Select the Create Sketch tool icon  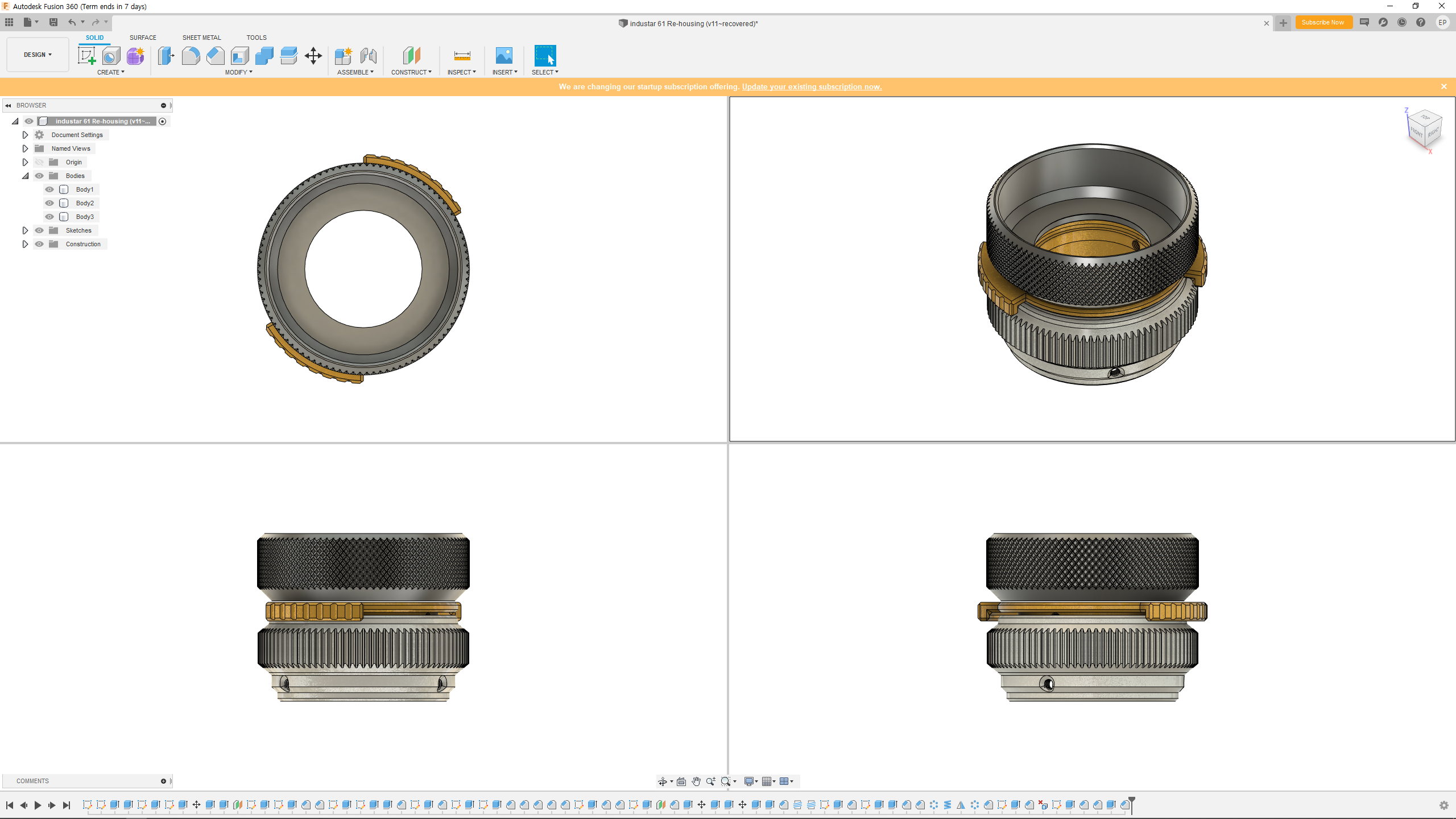point(86,56)
